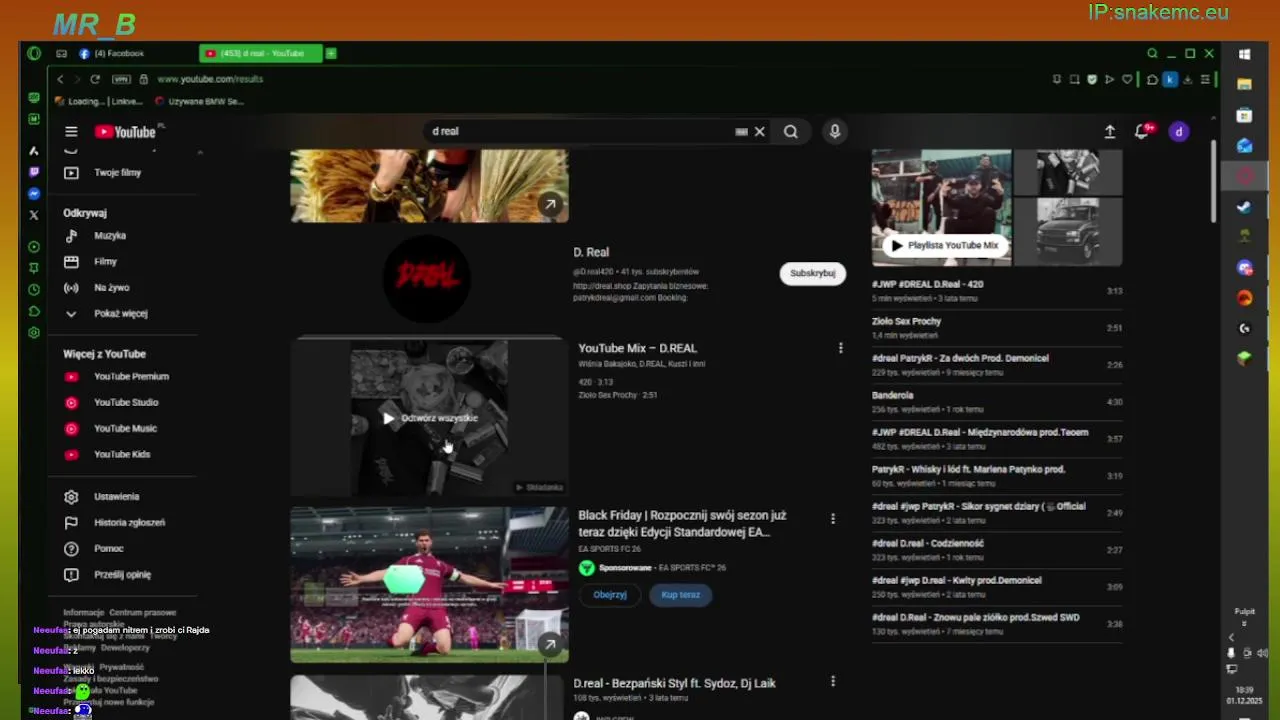Open options for 'Bezpański Styl' video

(832, 681)
